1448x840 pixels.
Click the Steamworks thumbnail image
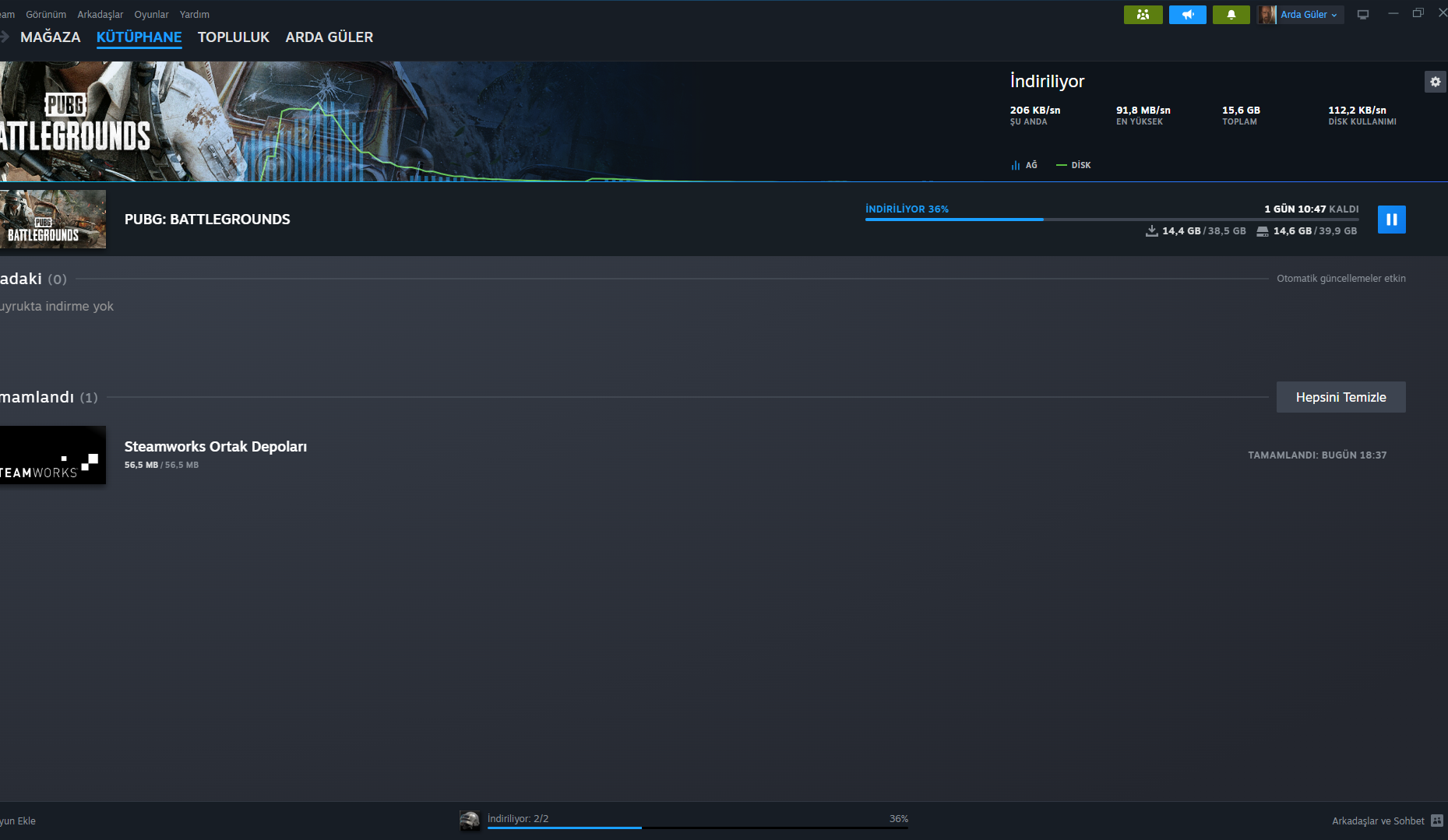coord(53,455)
